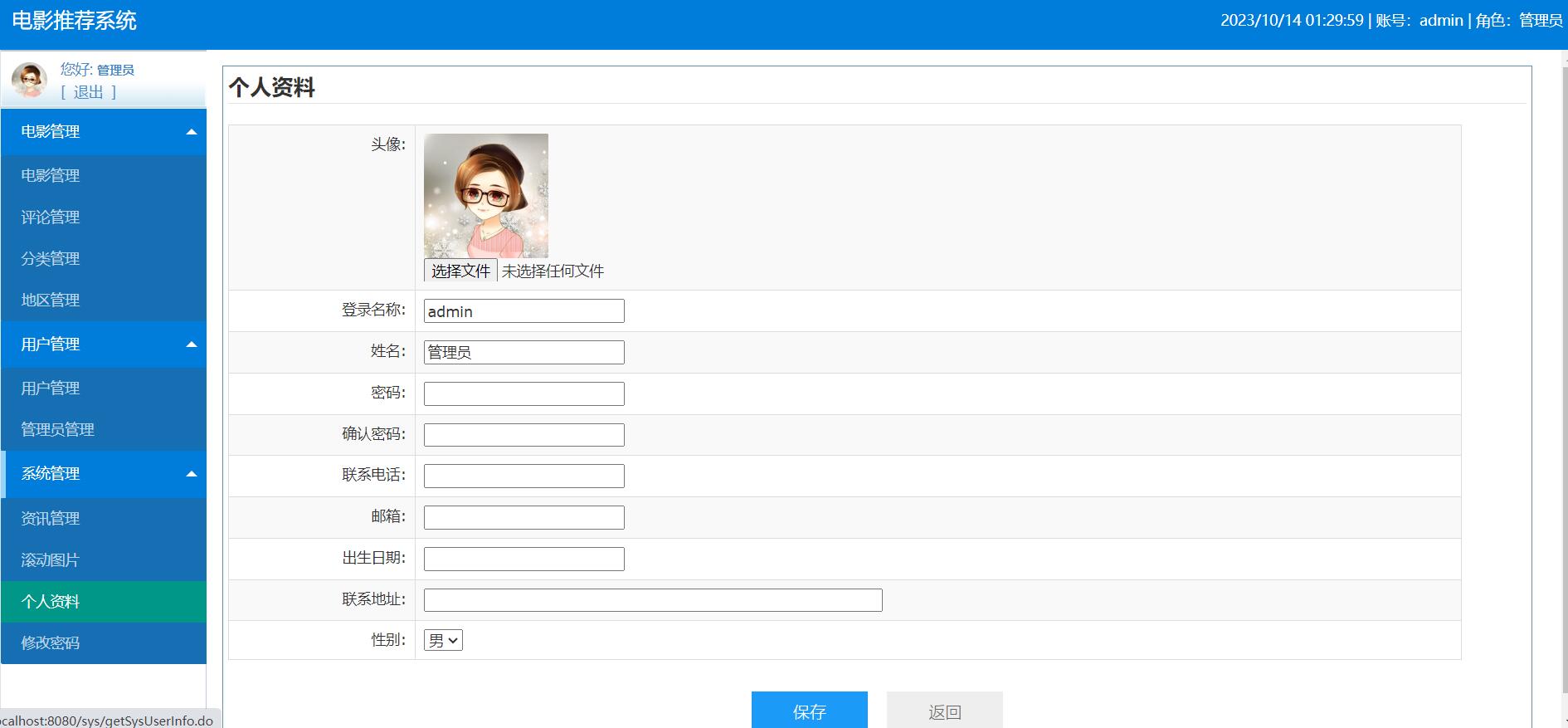Collapse the 电影管理 section header
Viewport: 1568px width, 728px height.
click(x=104, y=131)
